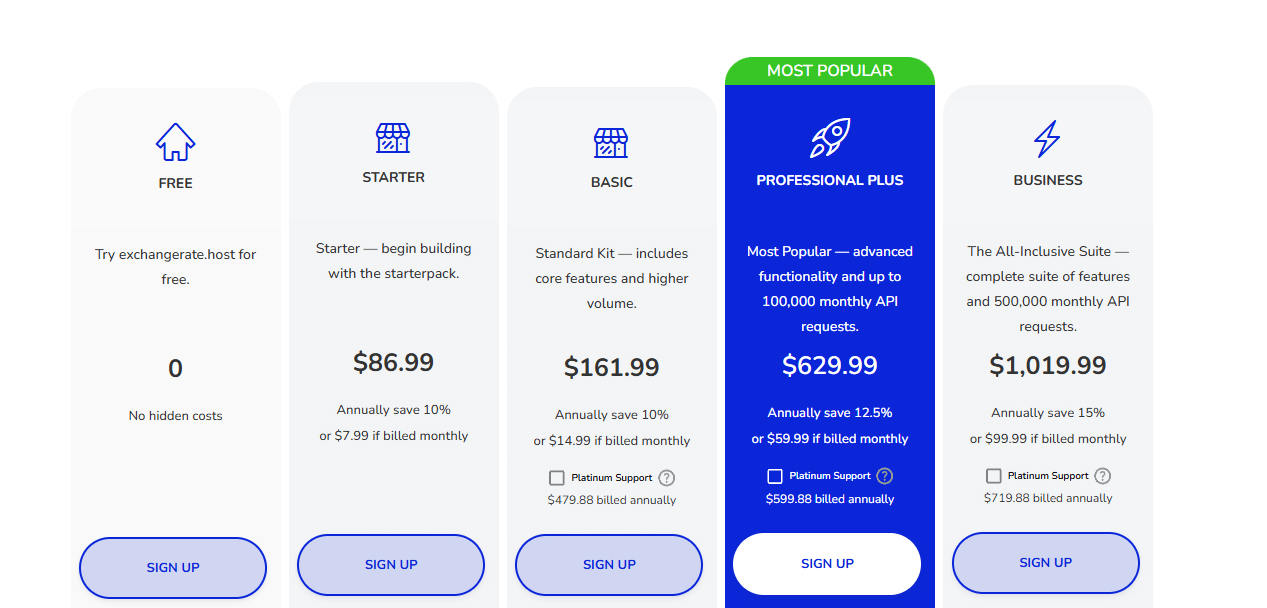
Task: Sign up for the Free plan
Action: pos(172,567)
